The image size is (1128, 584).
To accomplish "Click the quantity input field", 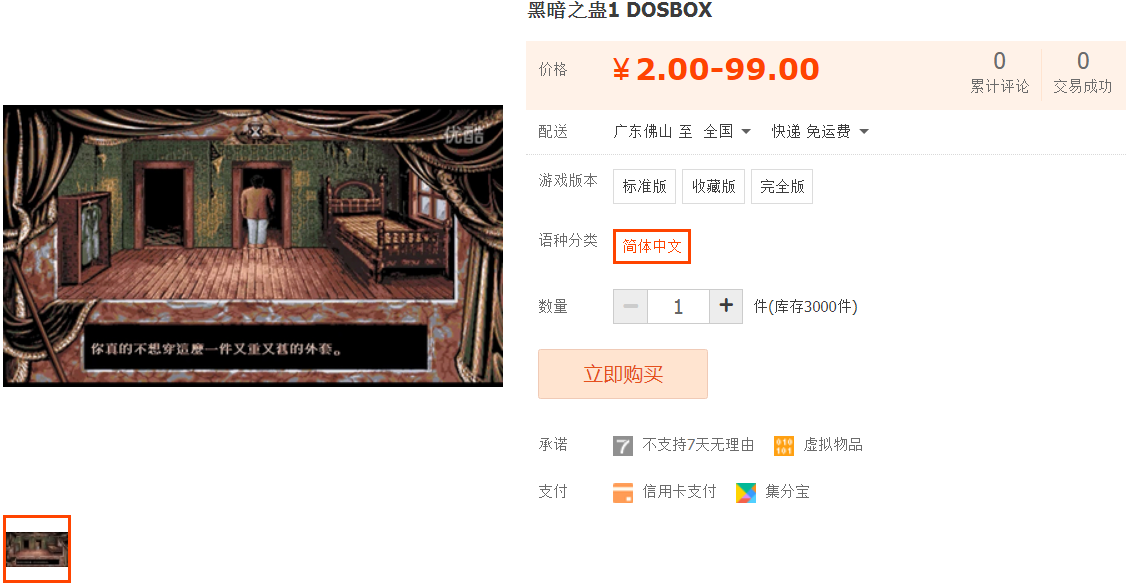I will click(678, 306).
